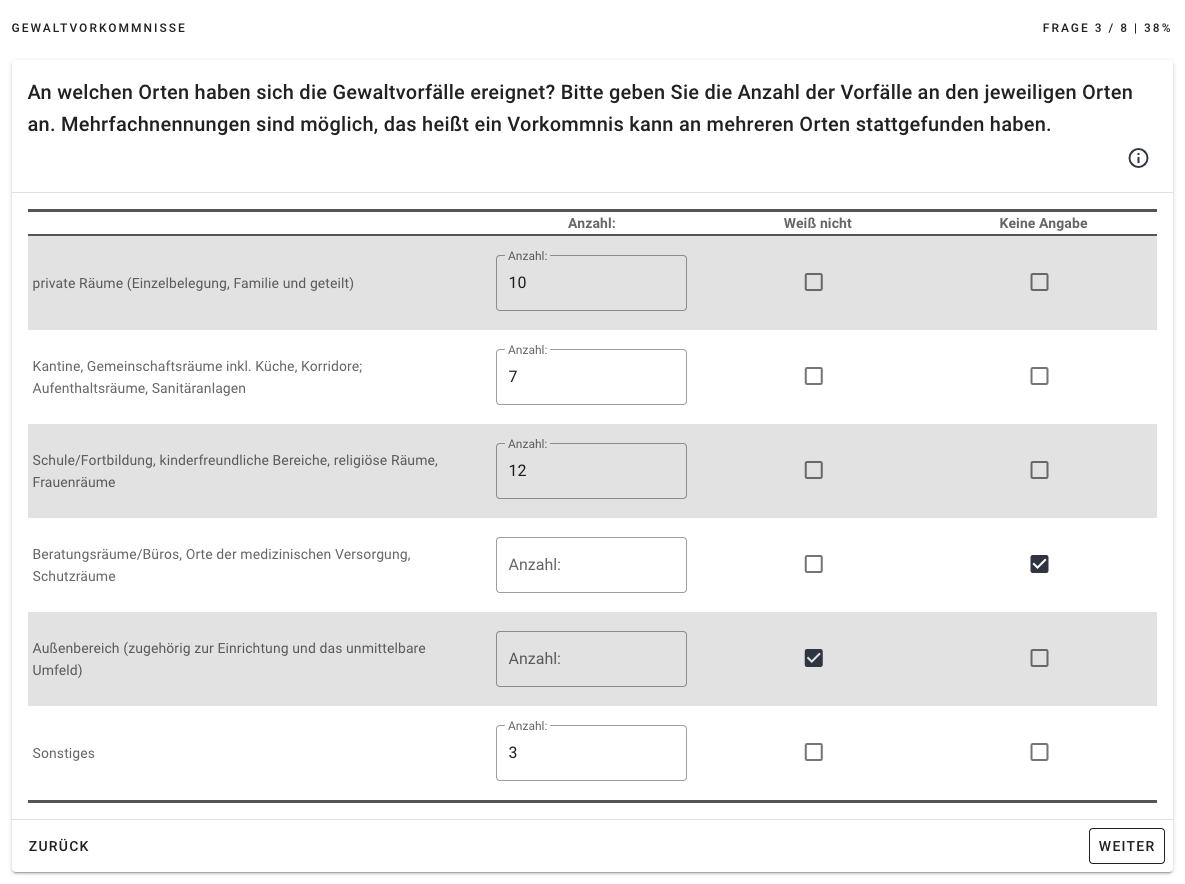Check 'Keine Angabe' for private Räume
Screen dimensions: 1185x884
1039,282
